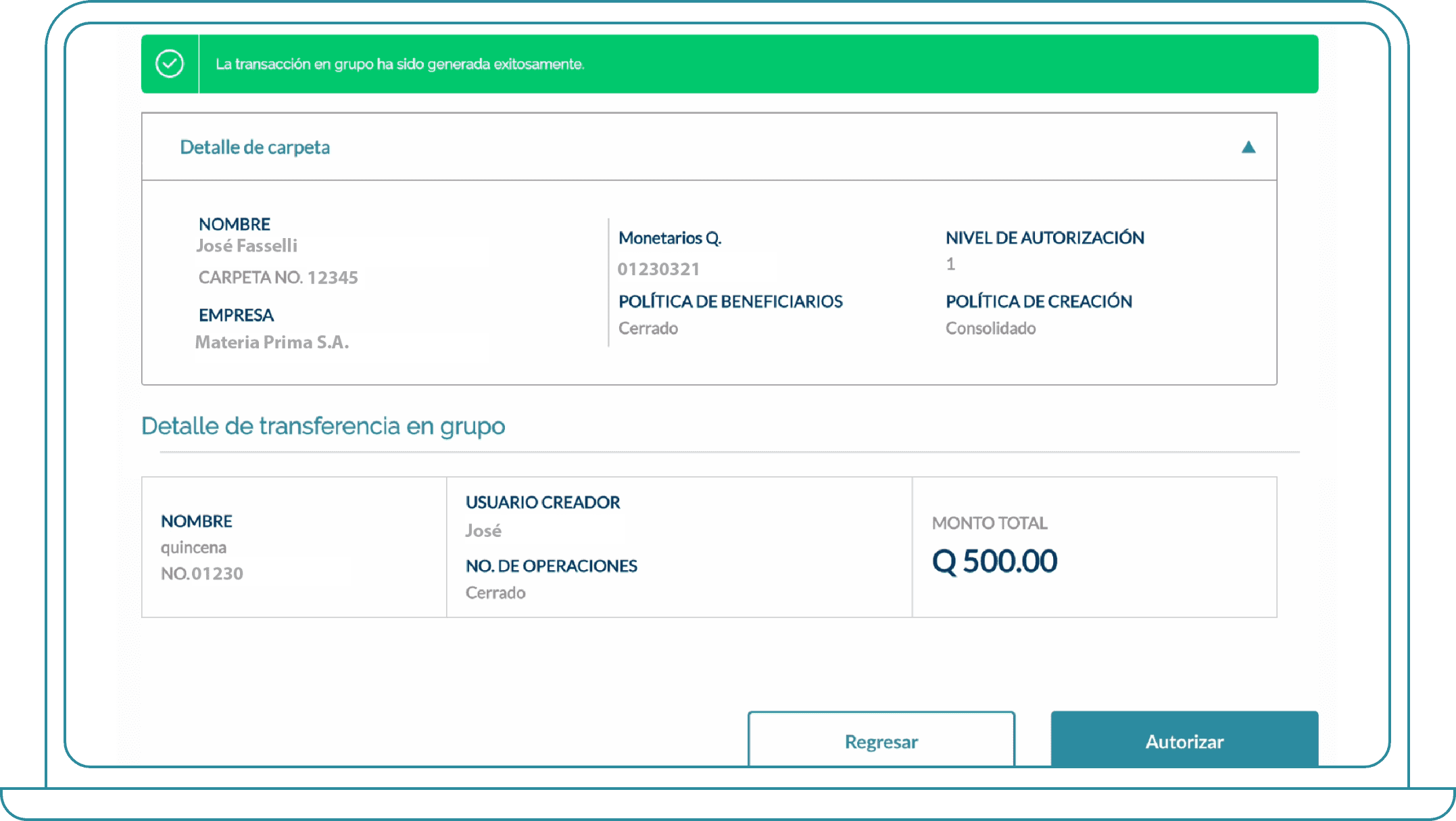Click the Autorizar button
This screenshot has height=821, width=1456.
1184,740
